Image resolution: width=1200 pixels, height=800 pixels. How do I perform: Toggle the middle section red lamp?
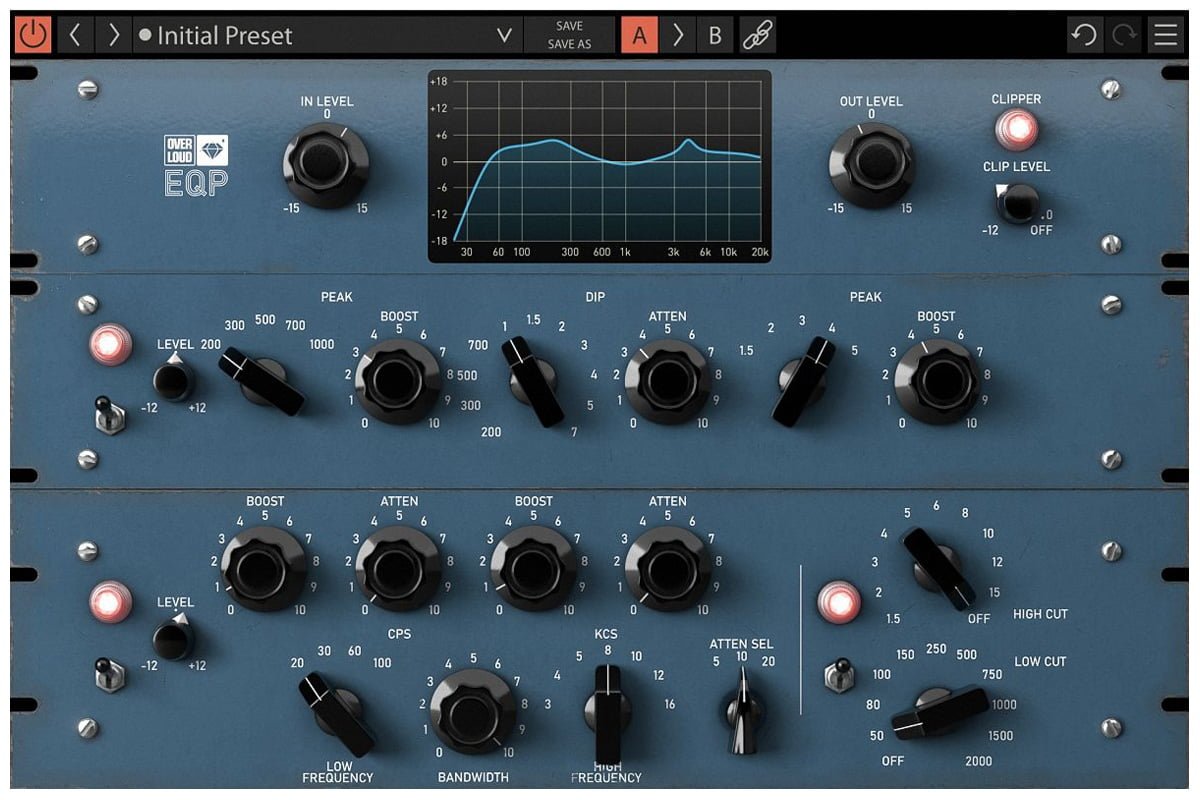point(110,344)
